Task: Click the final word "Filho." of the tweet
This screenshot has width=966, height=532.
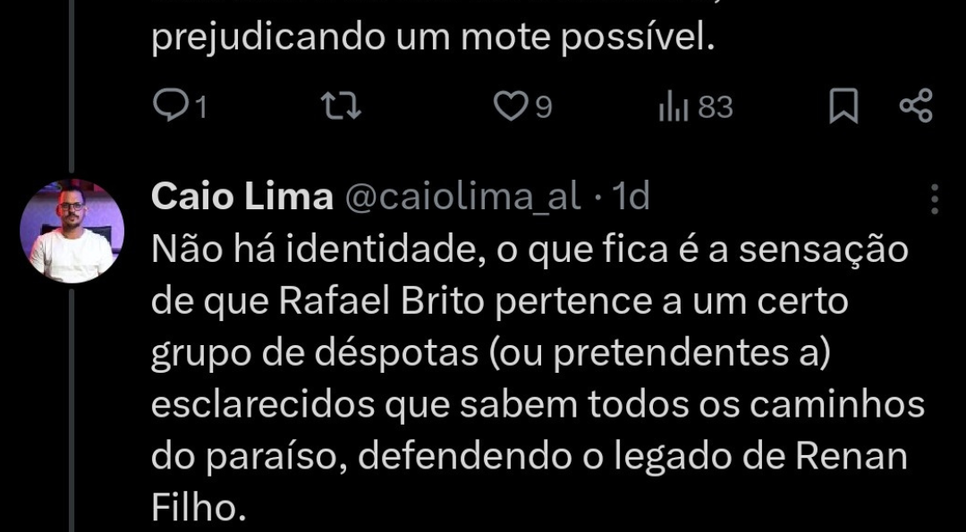Action: coord(198,509)
